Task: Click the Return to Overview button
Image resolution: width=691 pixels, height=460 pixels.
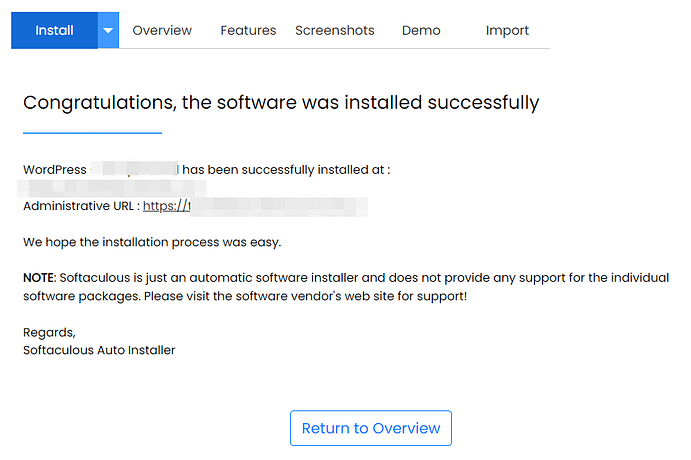Action: (371, 428)
